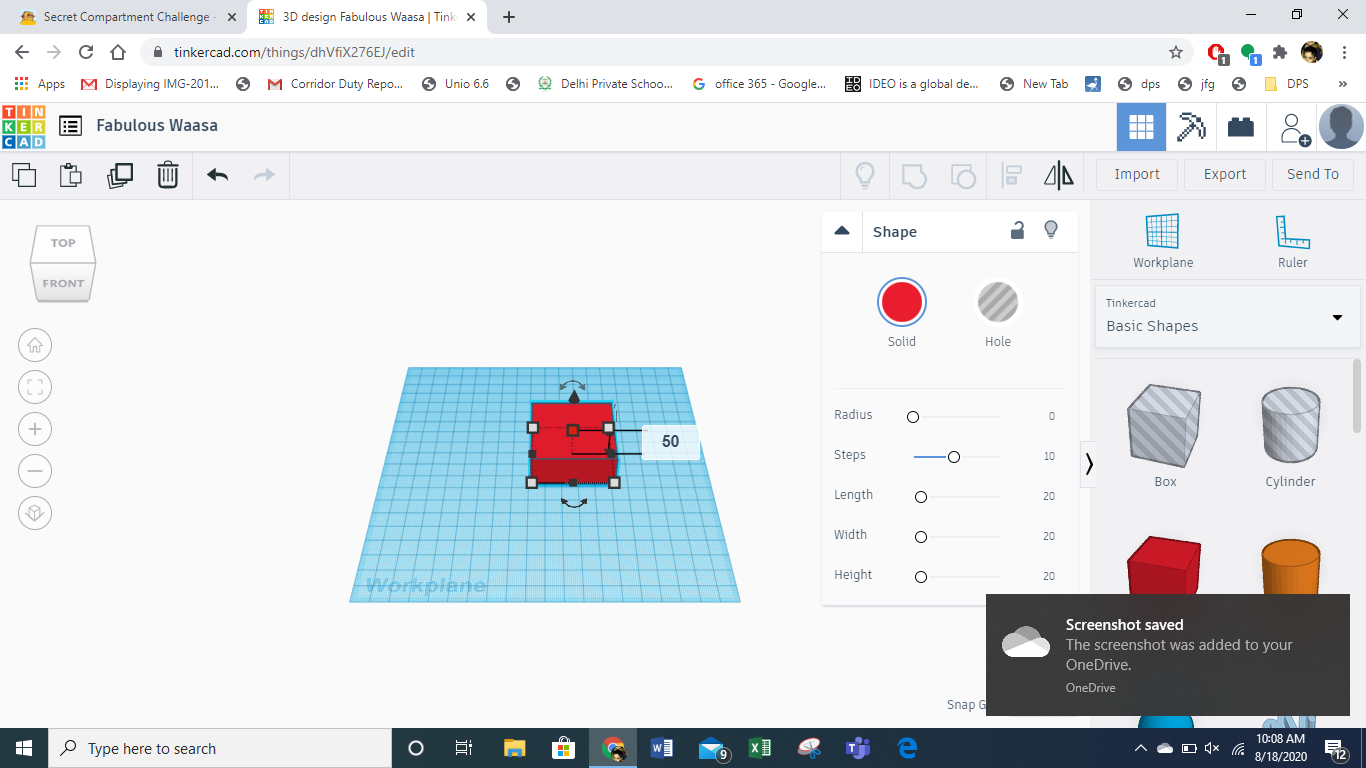Toggle the shape lock icon

[x=1017, y=231]
